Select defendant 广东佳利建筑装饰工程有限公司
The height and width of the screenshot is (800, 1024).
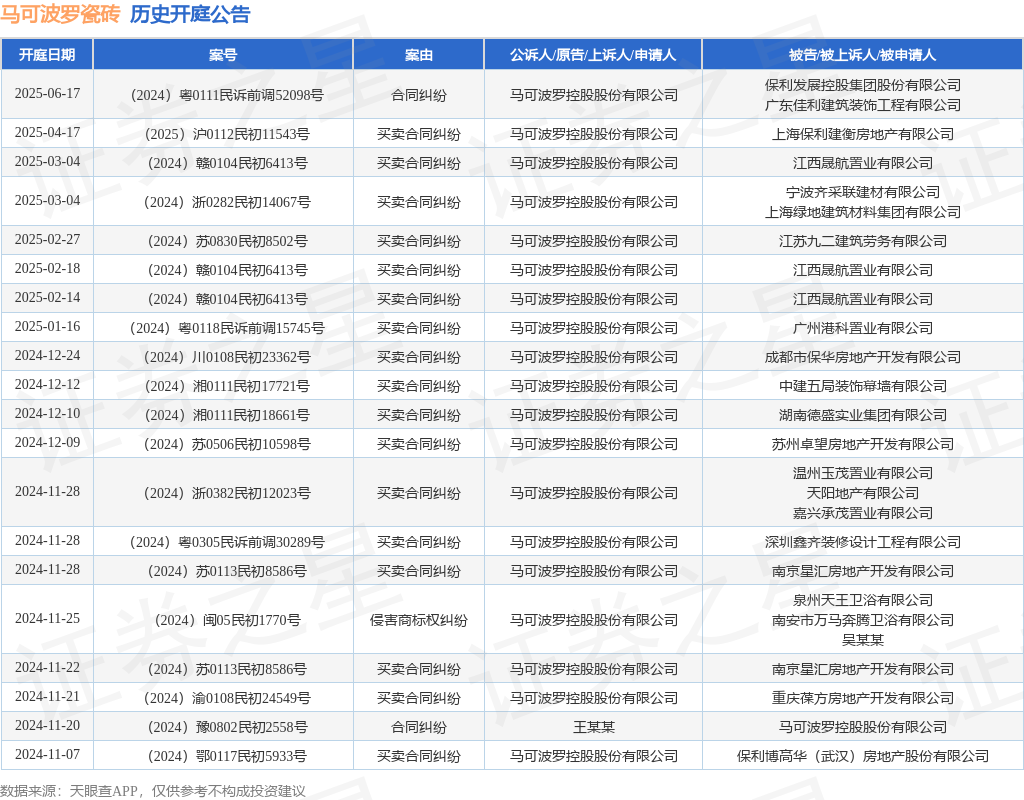click(863, 105)
